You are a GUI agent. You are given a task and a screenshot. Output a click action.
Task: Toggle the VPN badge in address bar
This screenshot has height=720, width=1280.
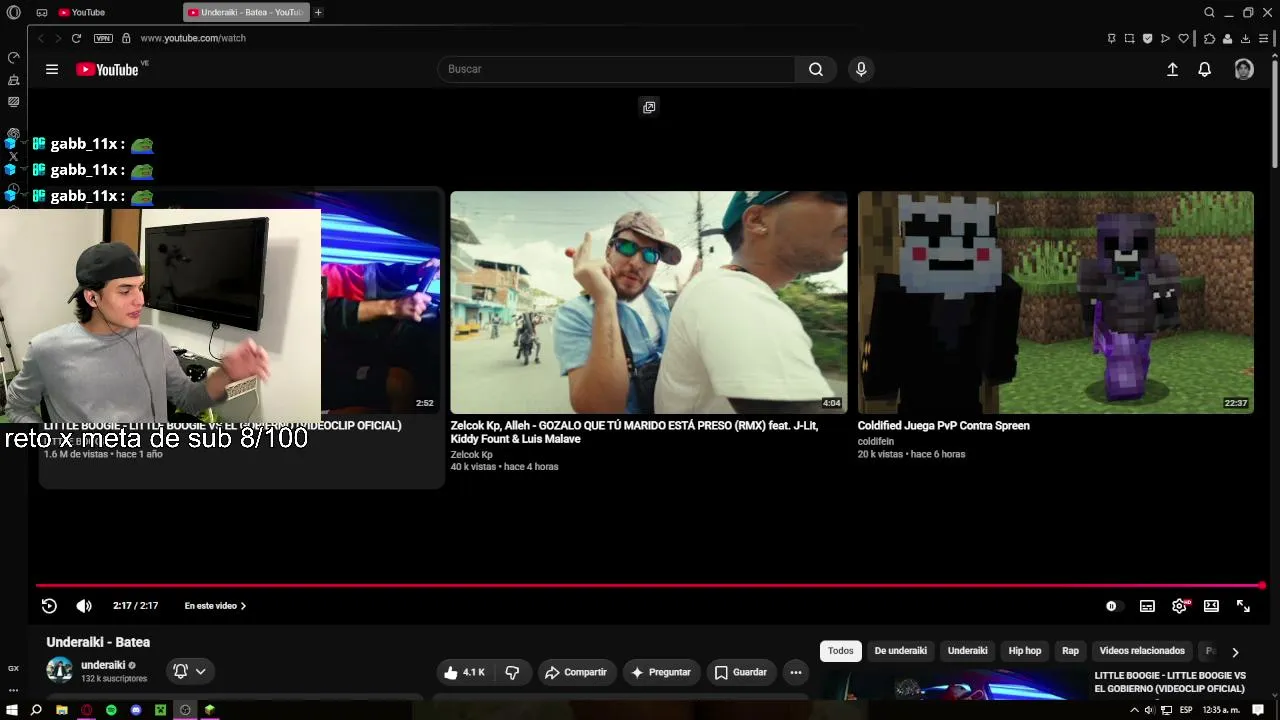point(103,38)
